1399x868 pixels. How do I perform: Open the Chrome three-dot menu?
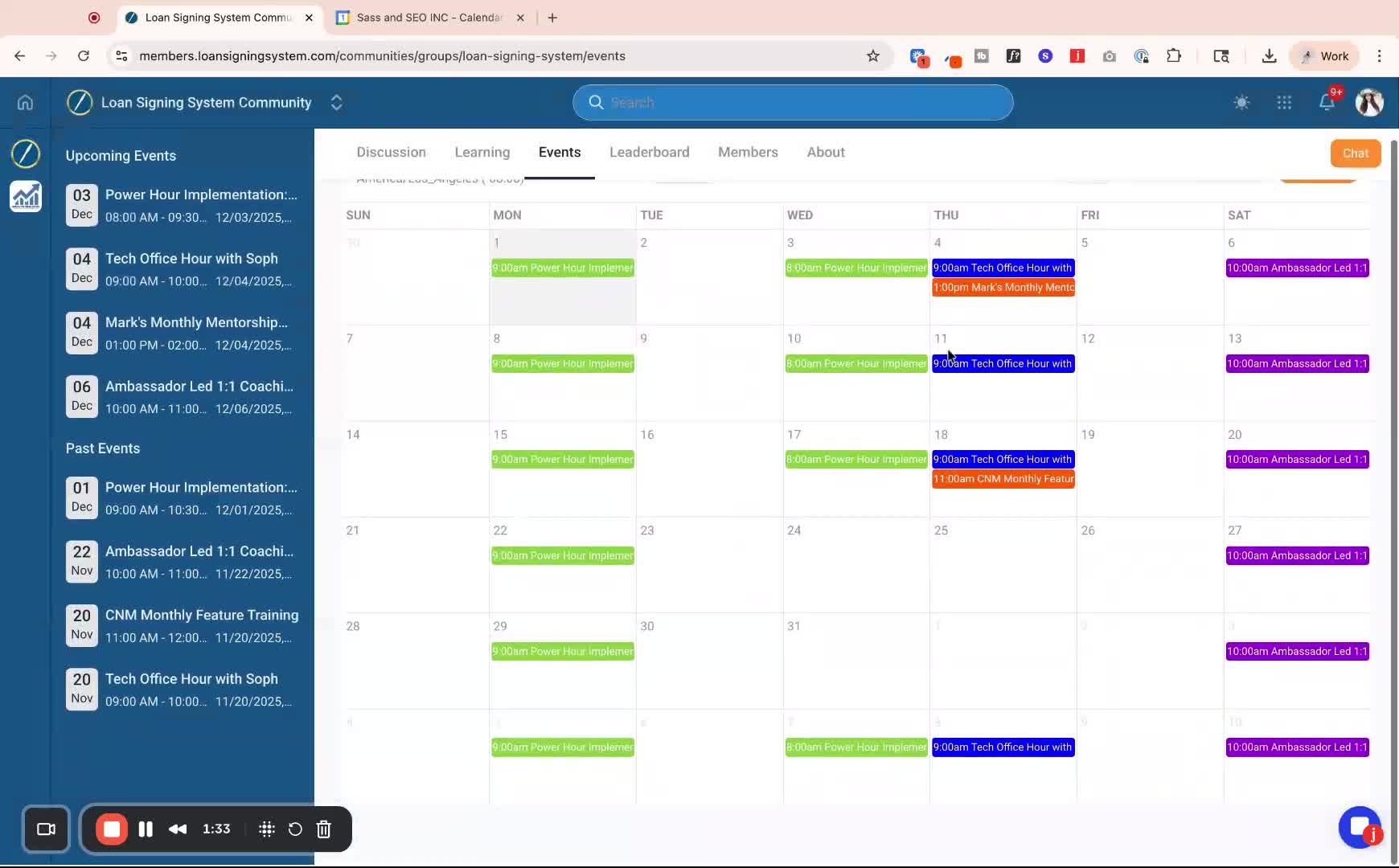(1379, 55)
